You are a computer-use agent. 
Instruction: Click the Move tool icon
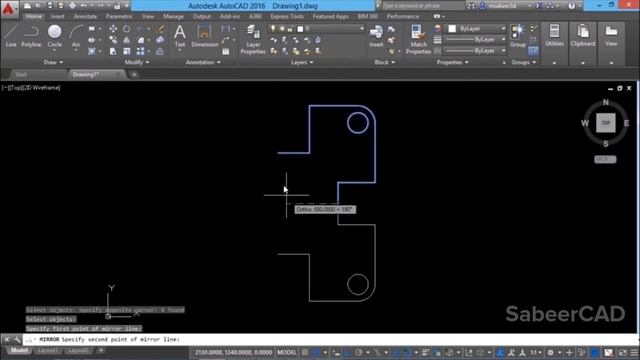[113, 29]
